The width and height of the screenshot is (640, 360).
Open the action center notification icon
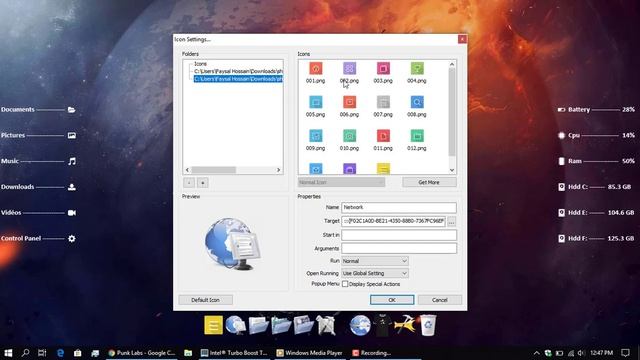[x=625, y=353]
